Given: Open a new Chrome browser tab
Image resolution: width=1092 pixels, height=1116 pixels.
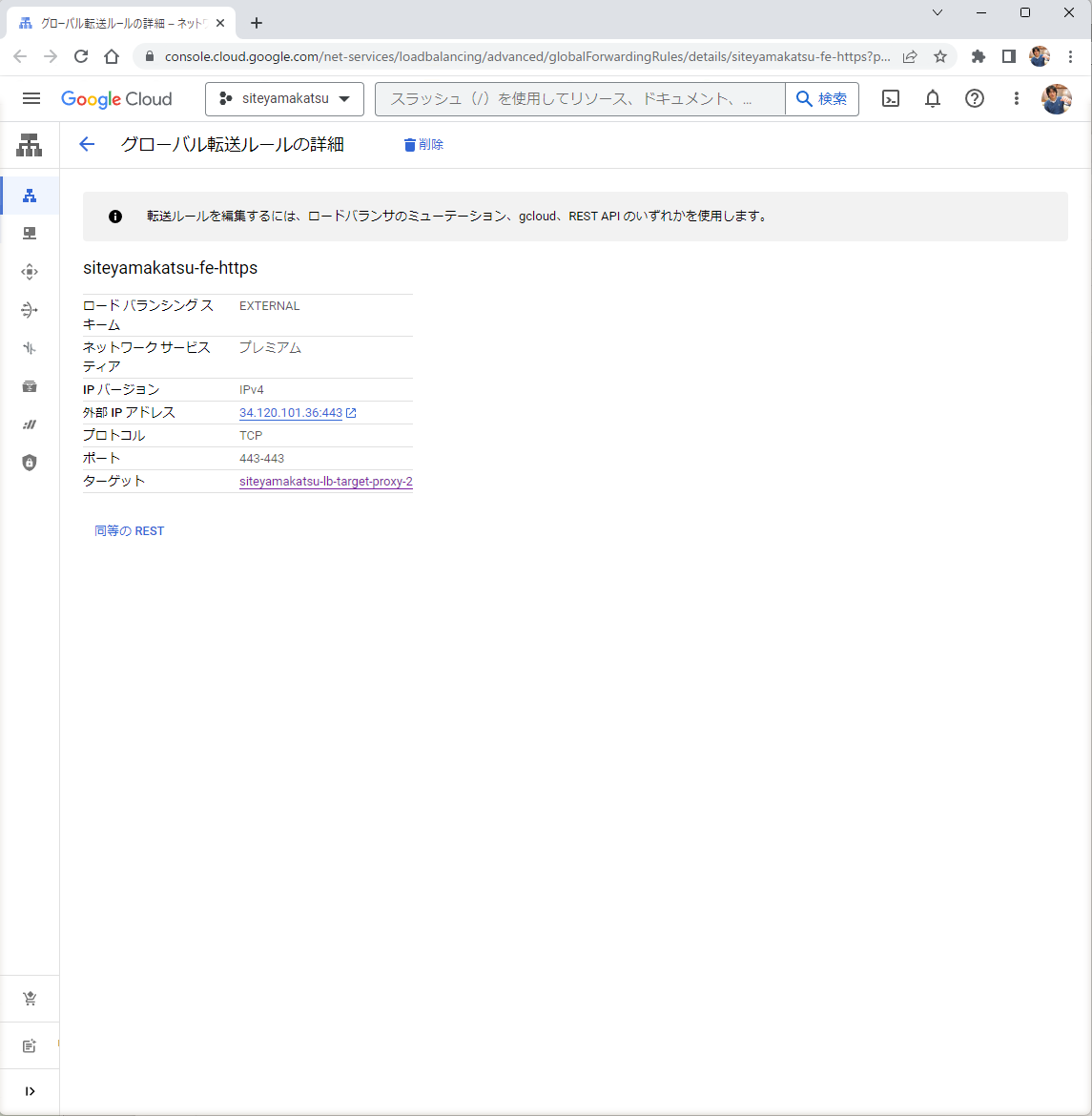Looking at the screenshot, I should click(256, 23).
